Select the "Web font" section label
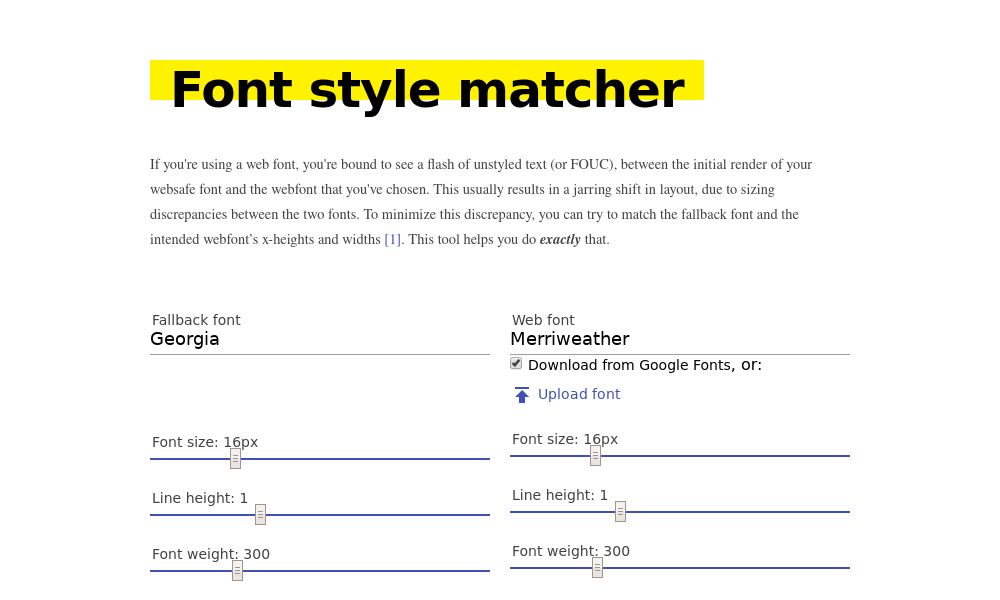 [x=543, y=320]
